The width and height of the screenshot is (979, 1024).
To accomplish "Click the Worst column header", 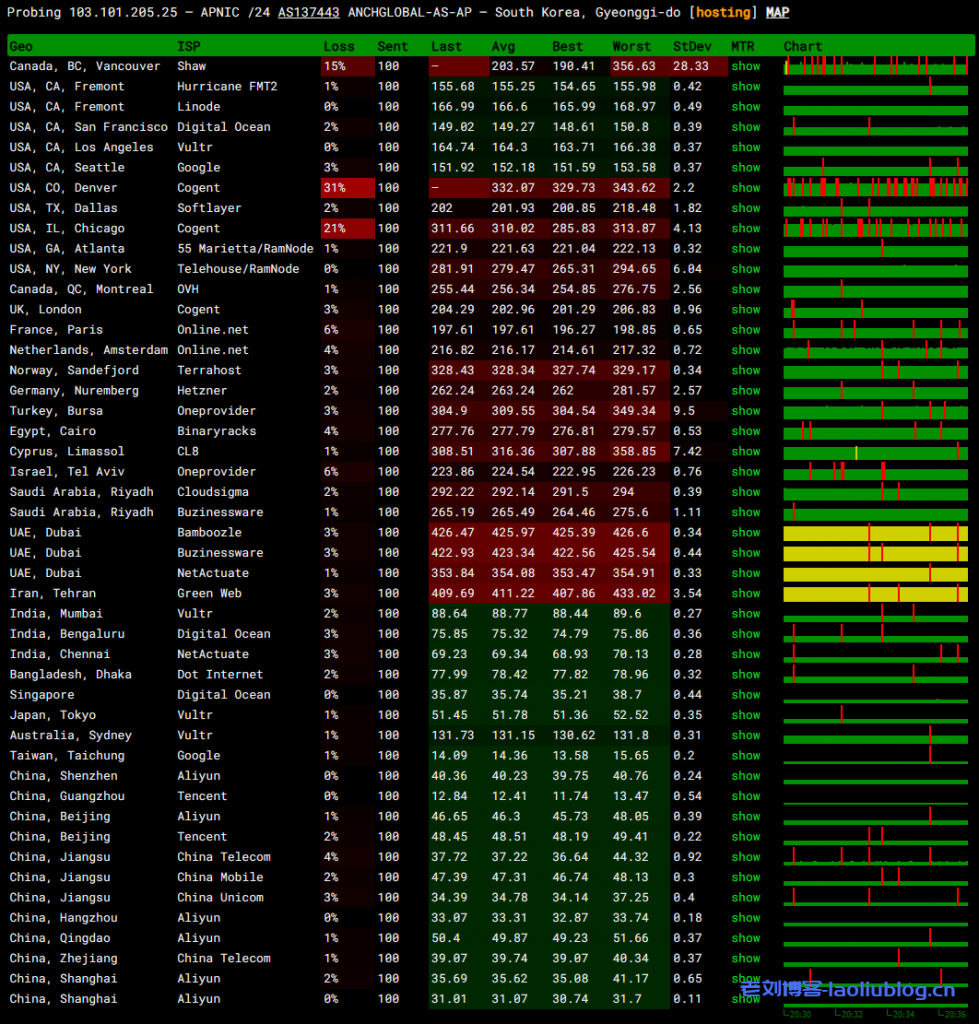I will click(x=631, y=46).
